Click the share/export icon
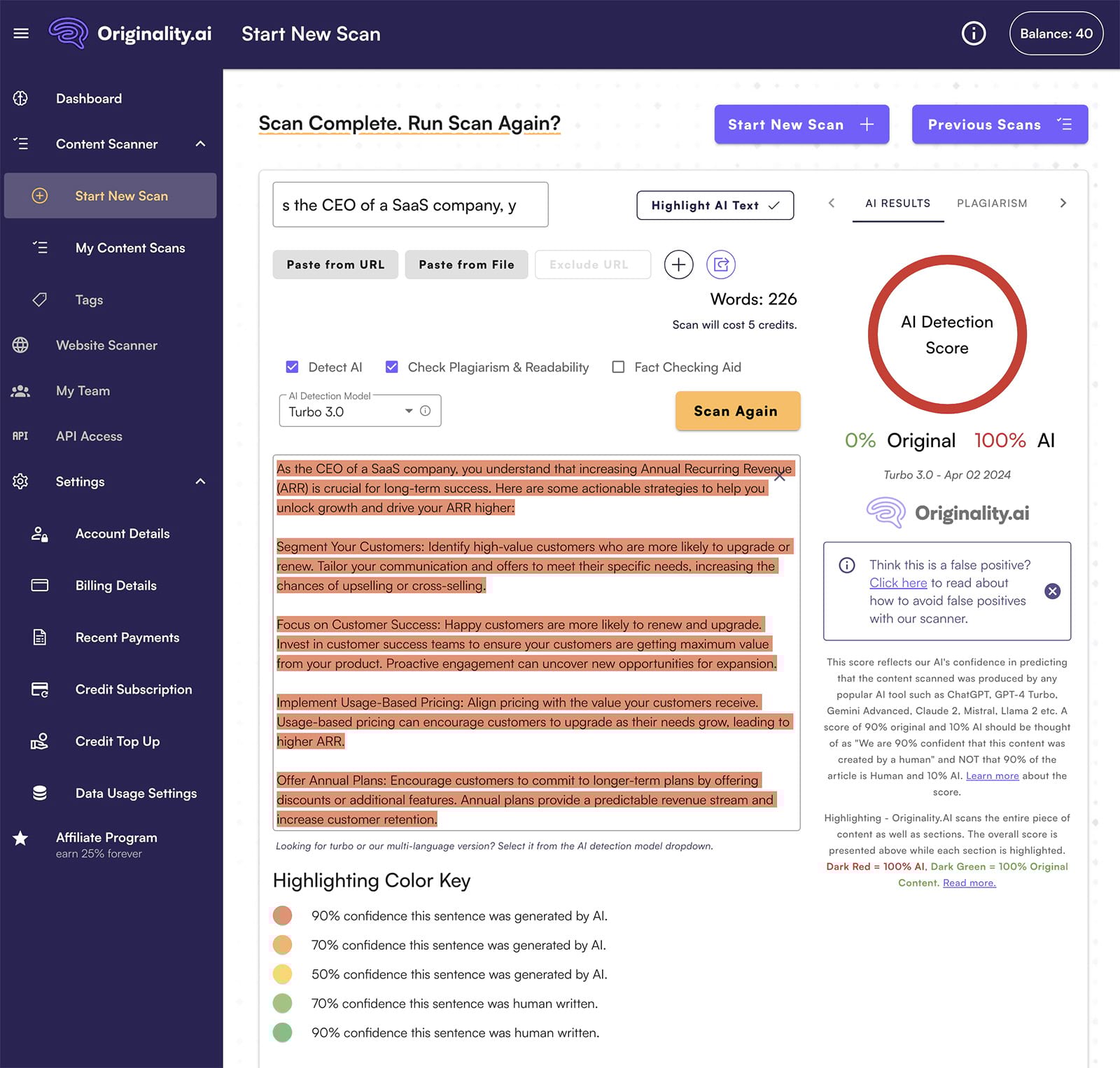The height and width of the screenshot is (1068, 1120). tap(721, 265)
